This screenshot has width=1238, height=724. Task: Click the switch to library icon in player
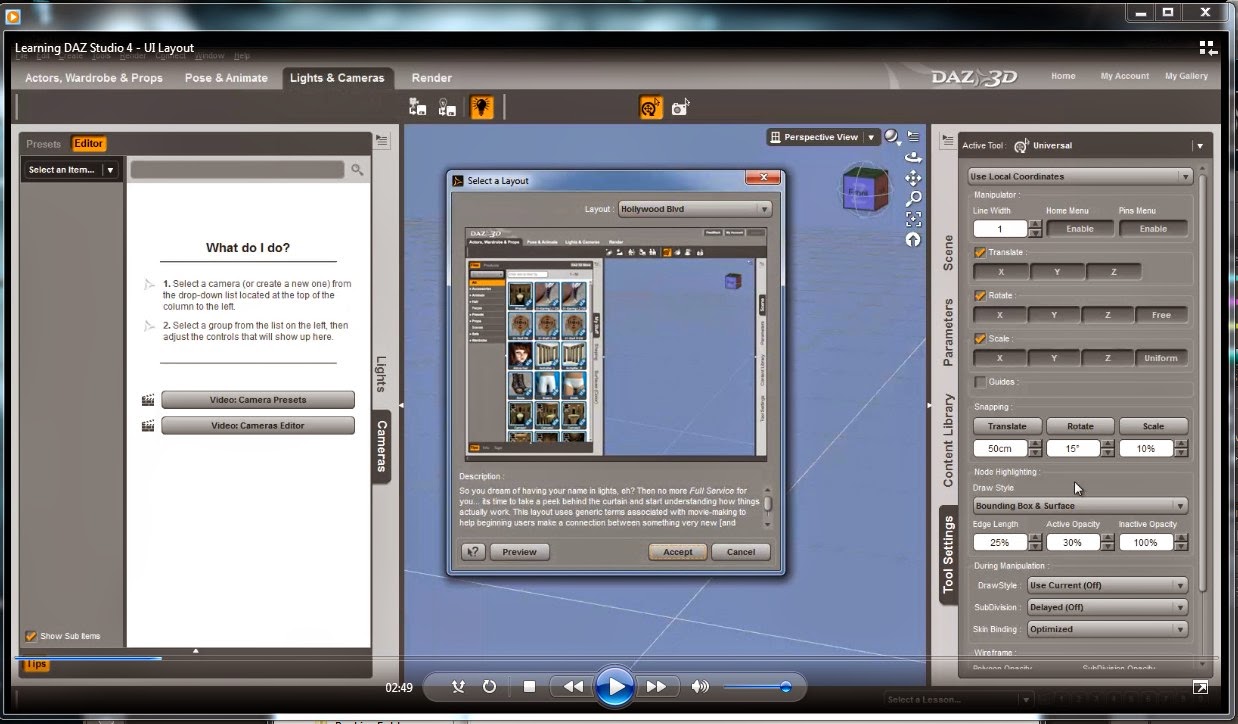click(x=1208, y=48)
